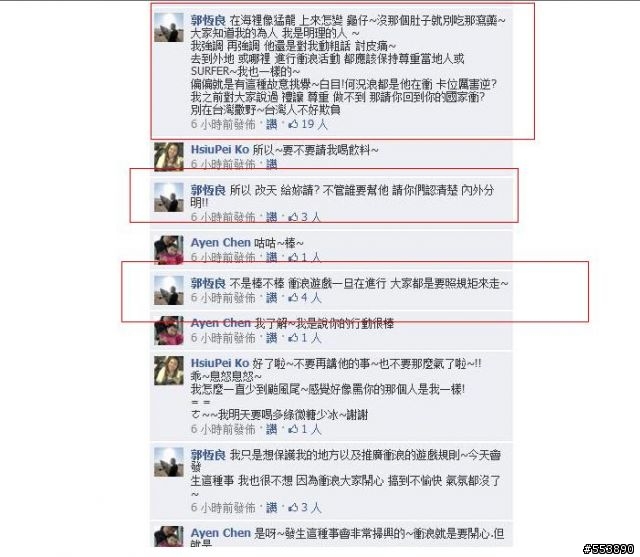Image resolution: width=640 pixels, height=557 pixels.
Task: Open Ayen Chen name on last comment
Action: [x=220, y=533]
